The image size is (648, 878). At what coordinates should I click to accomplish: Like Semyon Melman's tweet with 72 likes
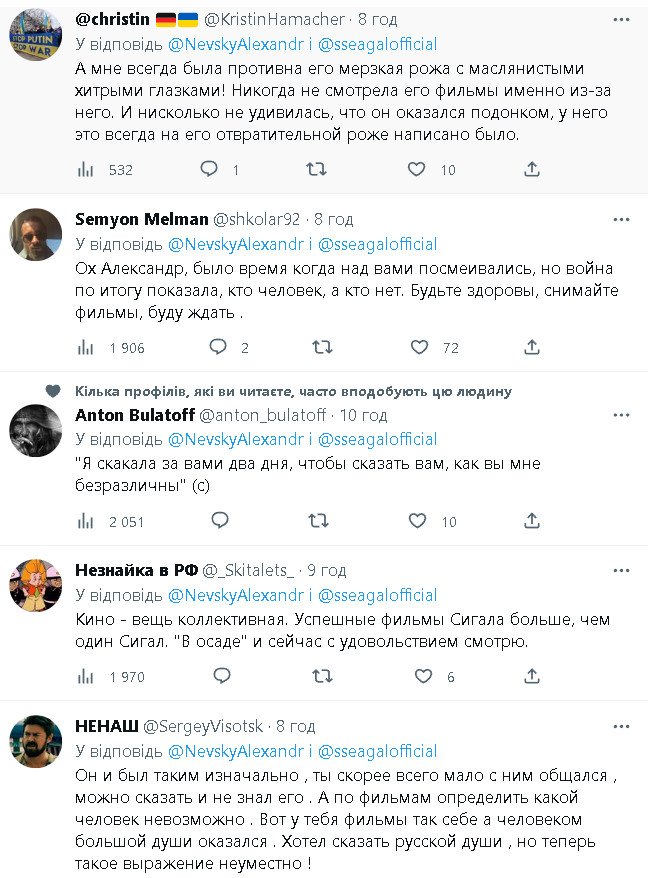click(x=418, y=347)
